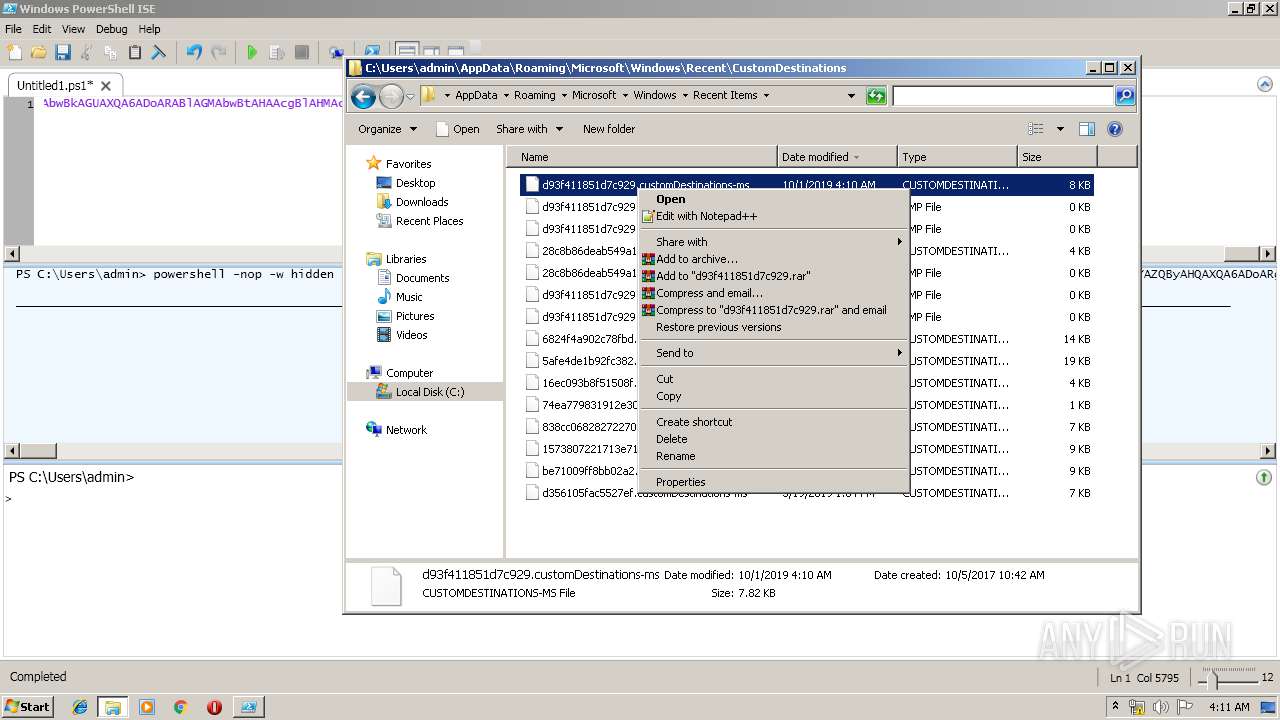The width and height of the screenshot is (1280, 720).
Task: Click the Open button in Explorer toolbar
Action: (x=458, y=129)
